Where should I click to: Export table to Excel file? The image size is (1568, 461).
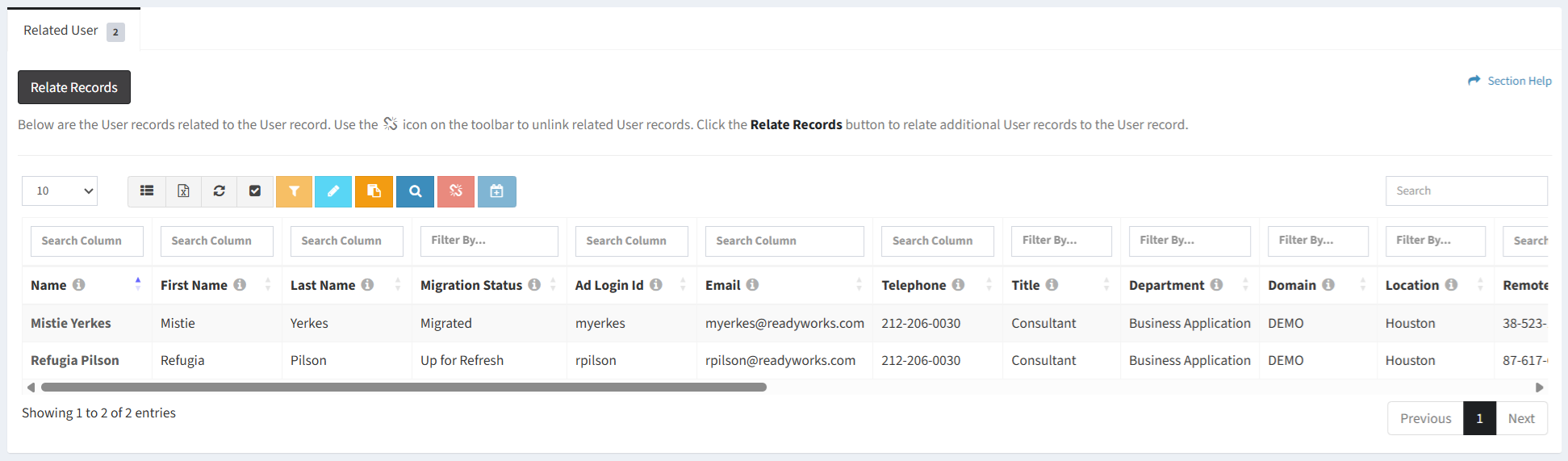click(183, 191)
